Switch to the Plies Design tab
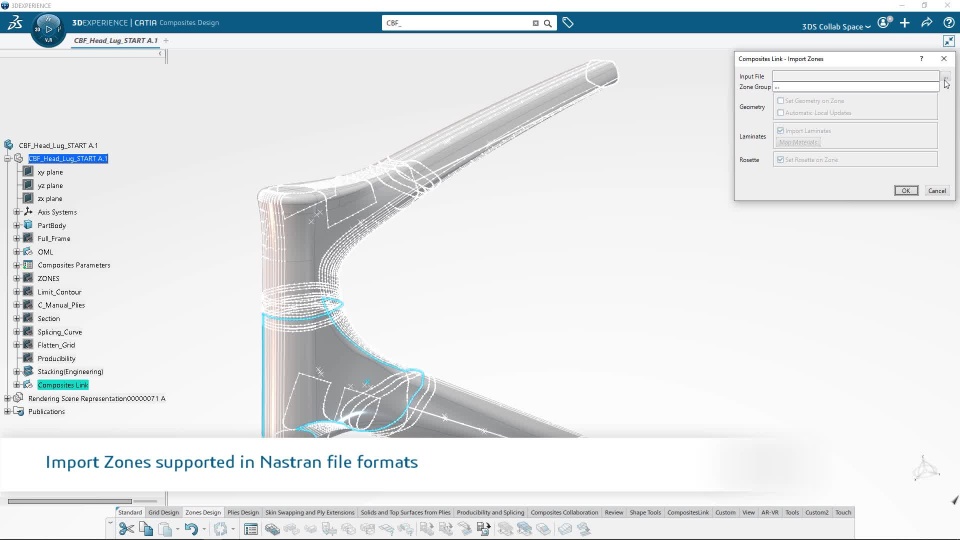 (x=243, y=512)
